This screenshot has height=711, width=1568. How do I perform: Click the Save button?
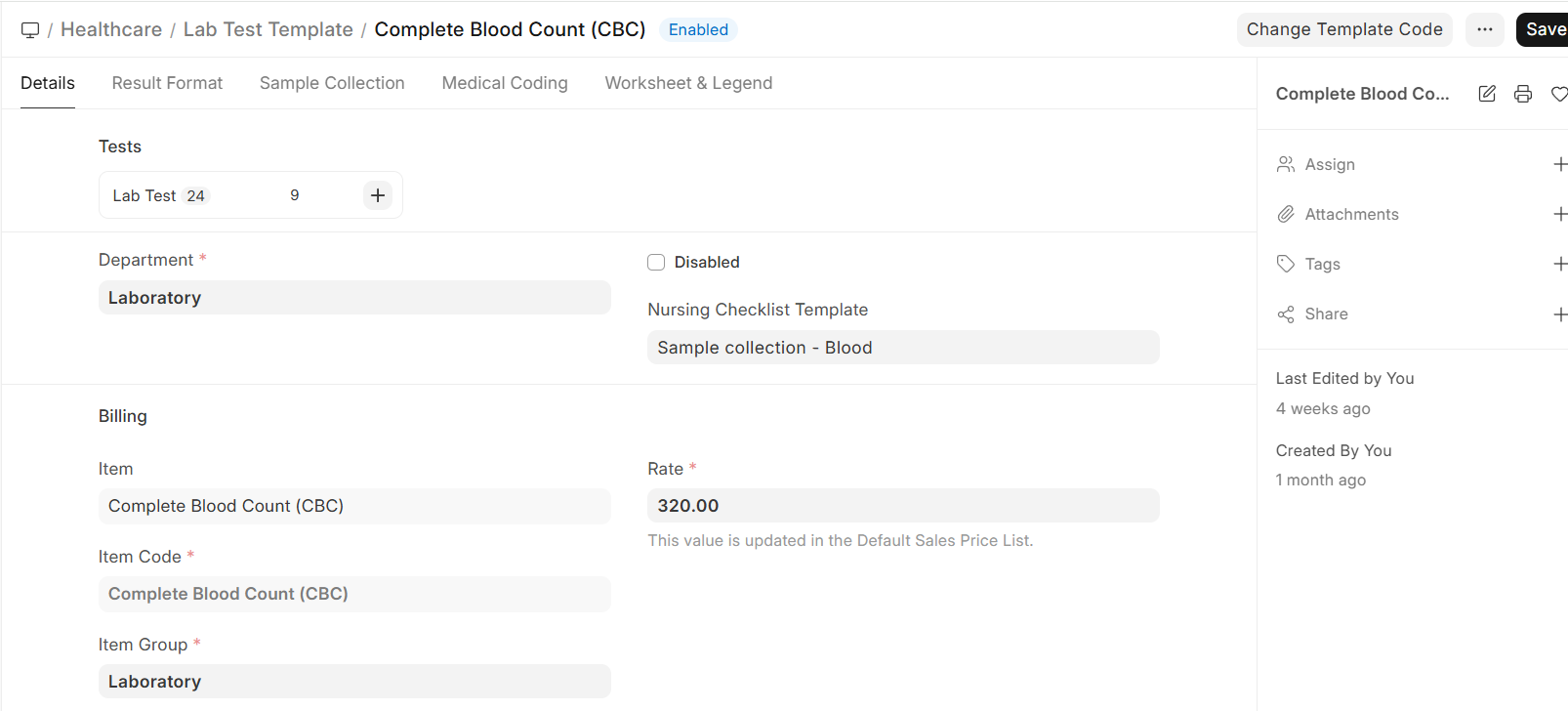(1545, 29)
